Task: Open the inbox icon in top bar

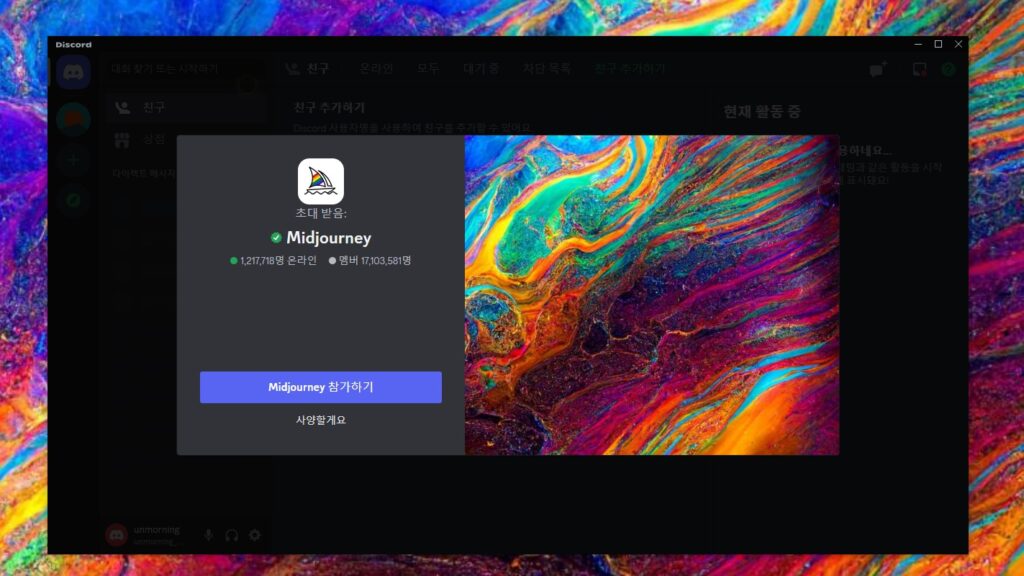Action: point(920,69)
